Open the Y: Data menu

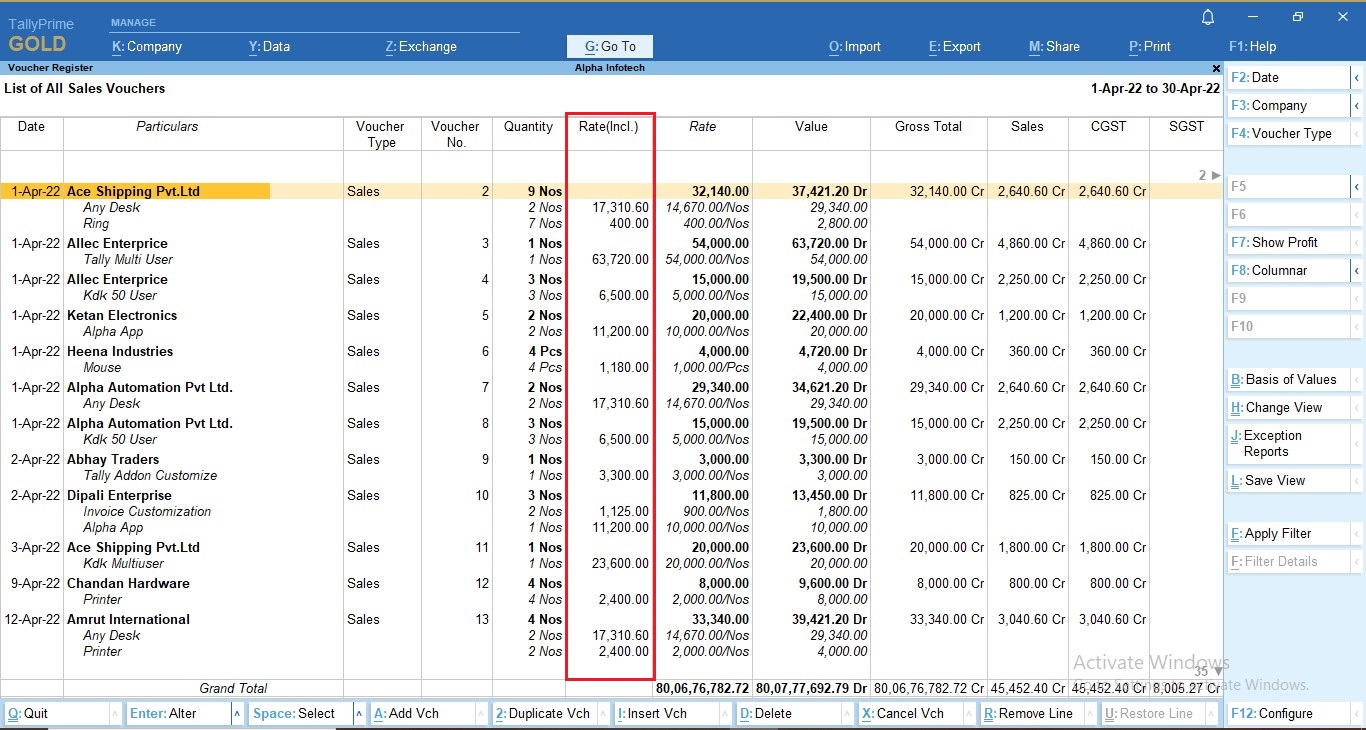[x=268, y=46]
